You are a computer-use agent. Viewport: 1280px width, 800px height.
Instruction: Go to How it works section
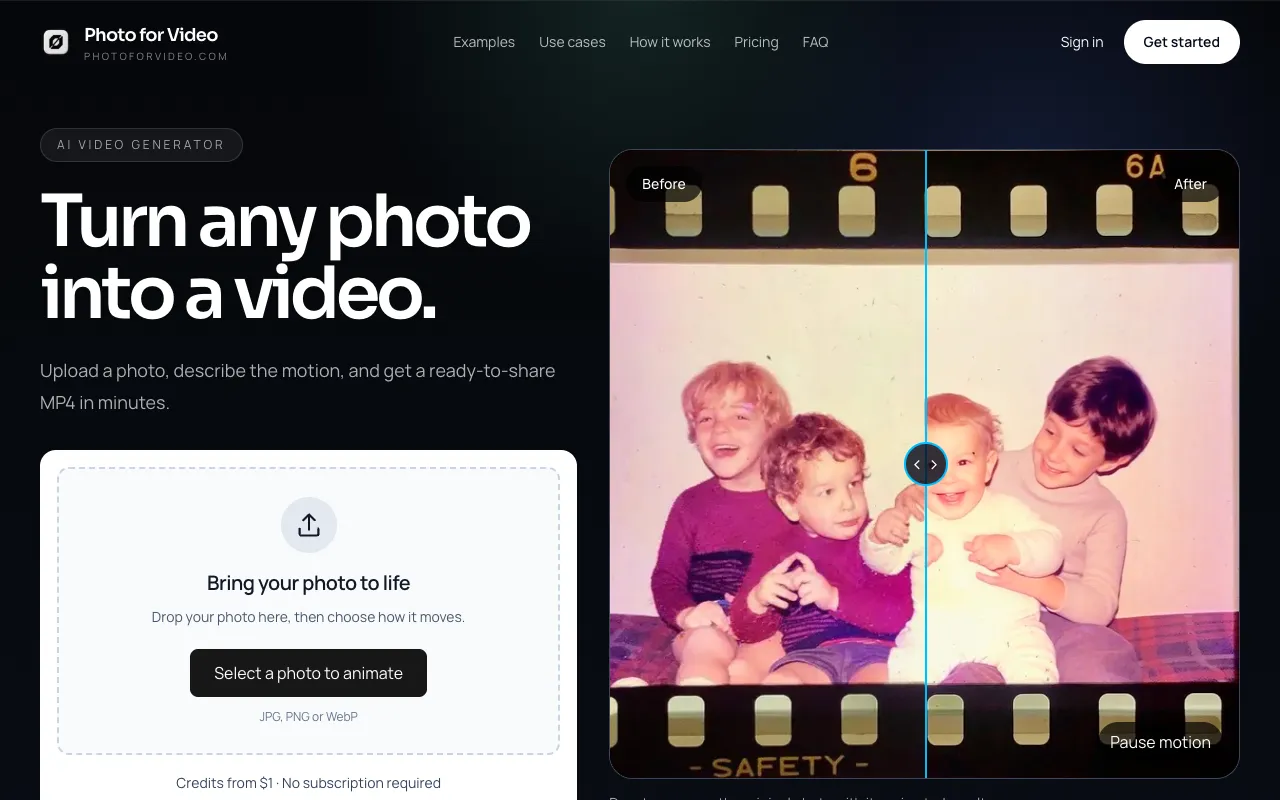pos(670,42)
